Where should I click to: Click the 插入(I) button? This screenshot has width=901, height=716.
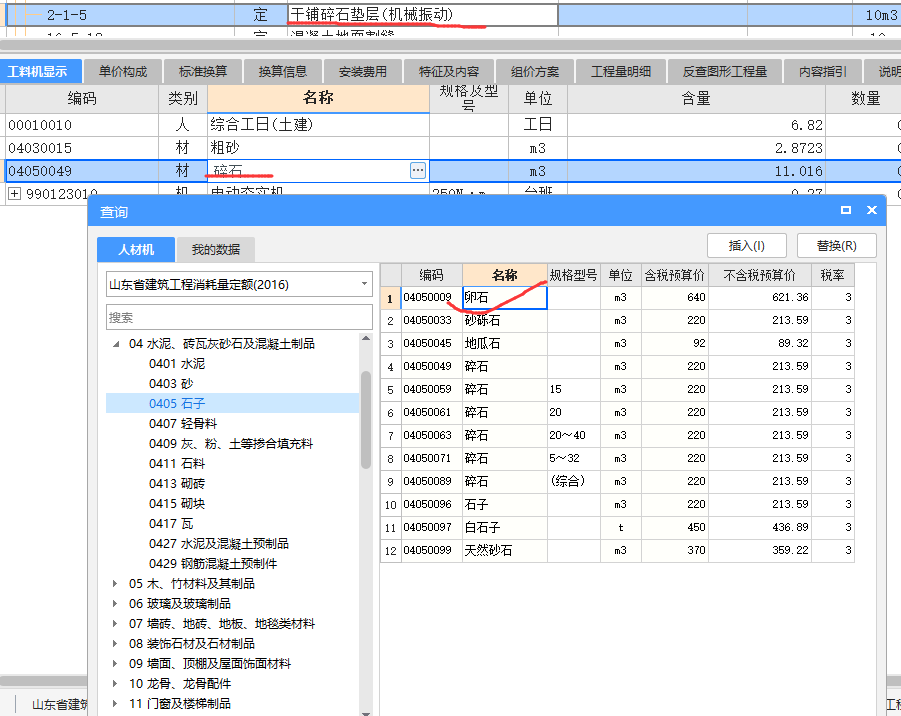coord(746,245)
